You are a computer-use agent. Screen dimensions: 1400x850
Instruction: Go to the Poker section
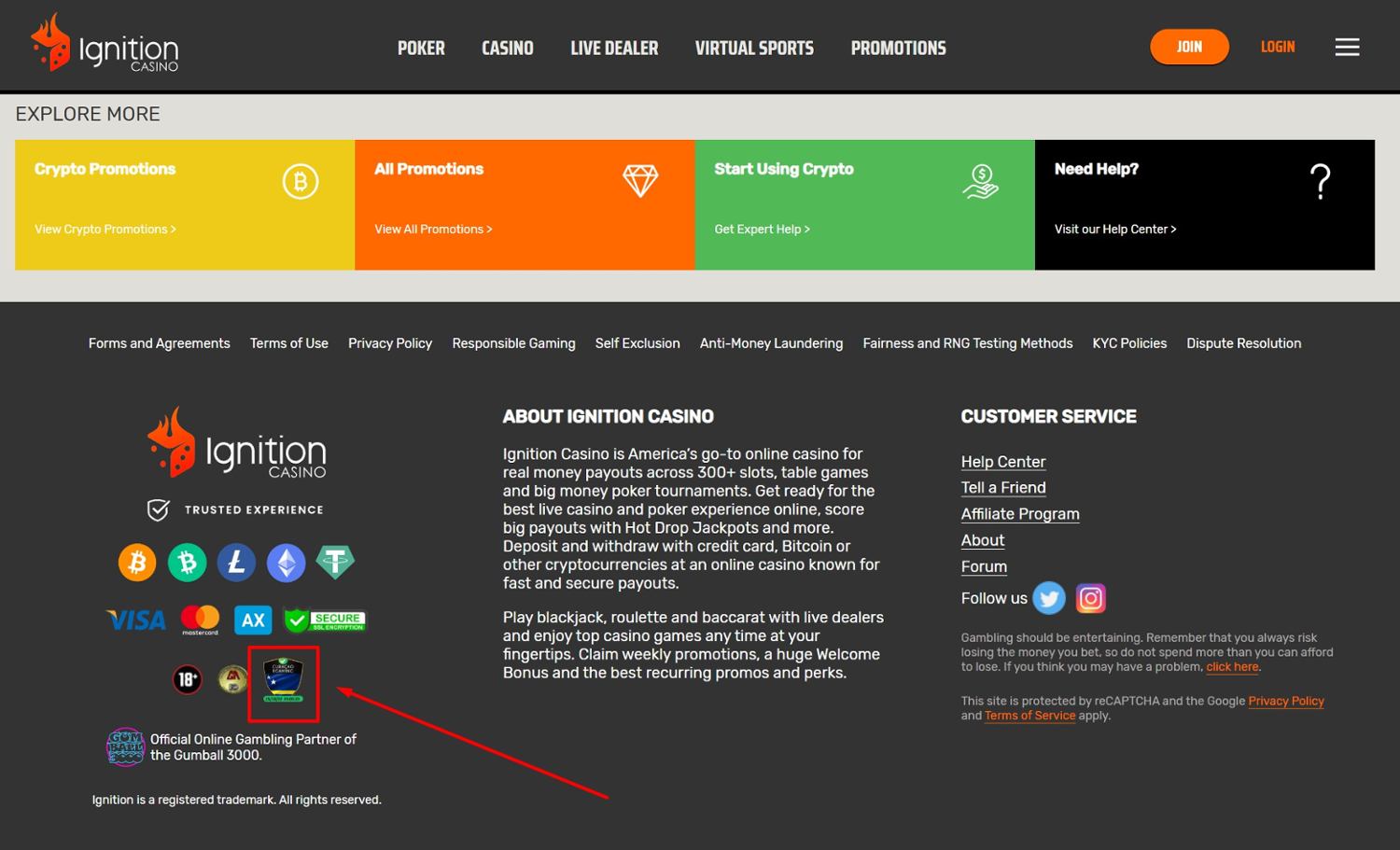coord(421,49)
